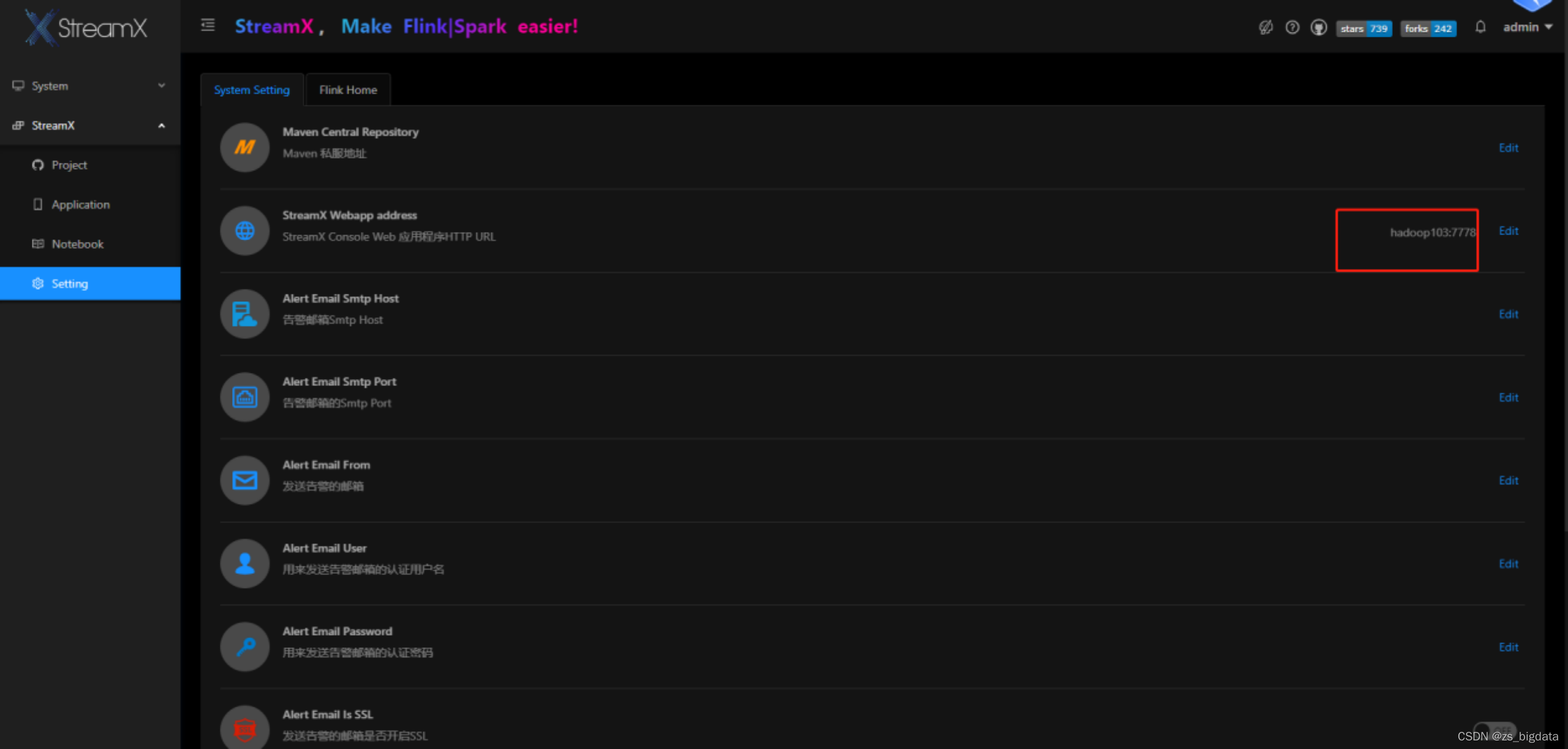Collapse the sidebar with the hamburger menu icon
This screenshot has width=1568, height=749.
coord(208,25)
